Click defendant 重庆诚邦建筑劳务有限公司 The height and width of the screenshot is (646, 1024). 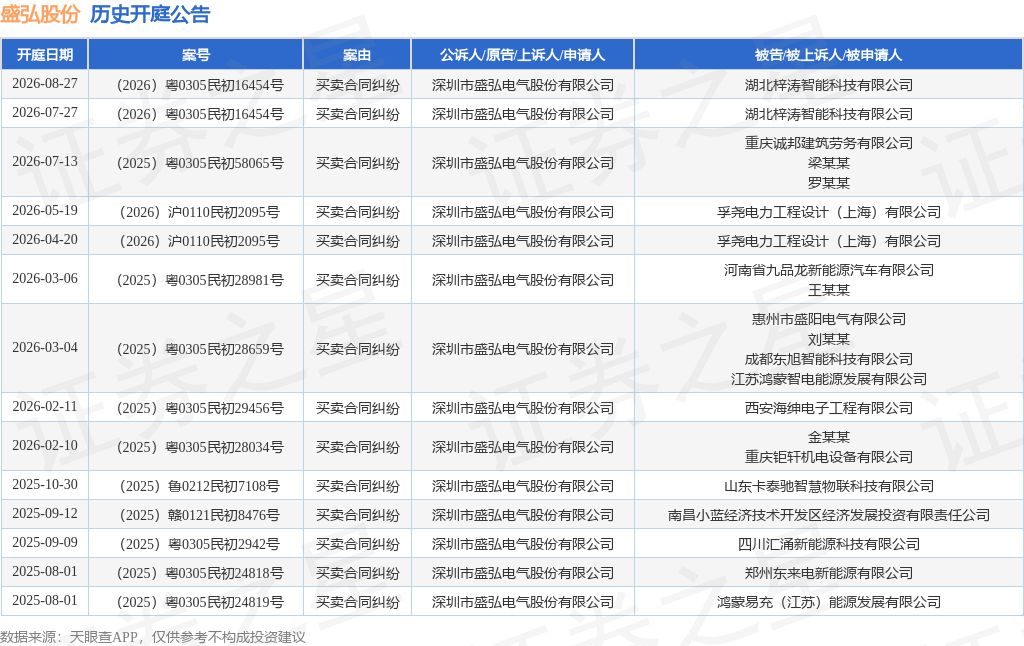[829, 143]
